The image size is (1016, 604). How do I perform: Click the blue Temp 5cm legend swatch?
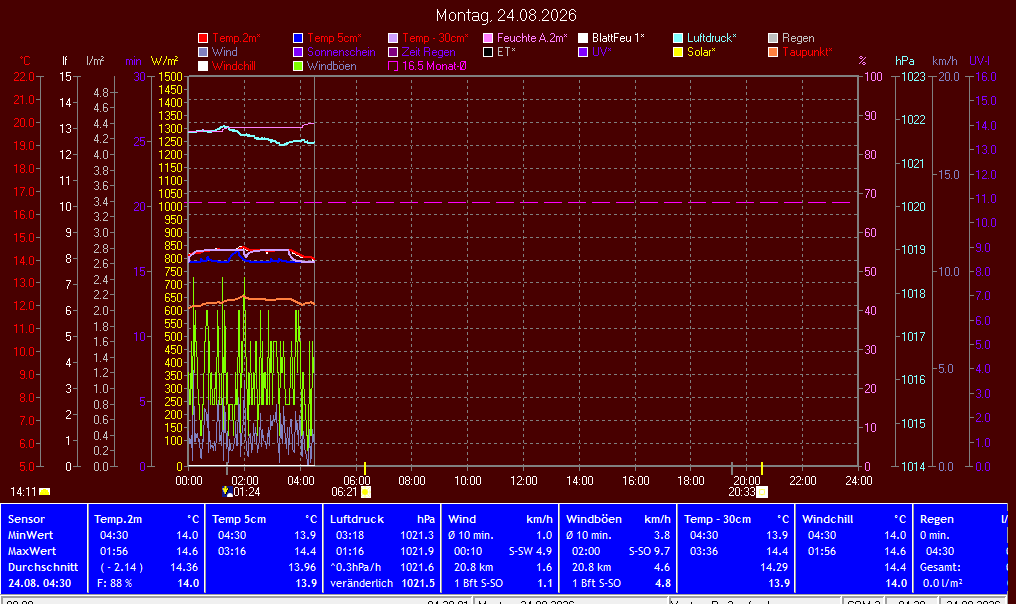tap(298, 38)
